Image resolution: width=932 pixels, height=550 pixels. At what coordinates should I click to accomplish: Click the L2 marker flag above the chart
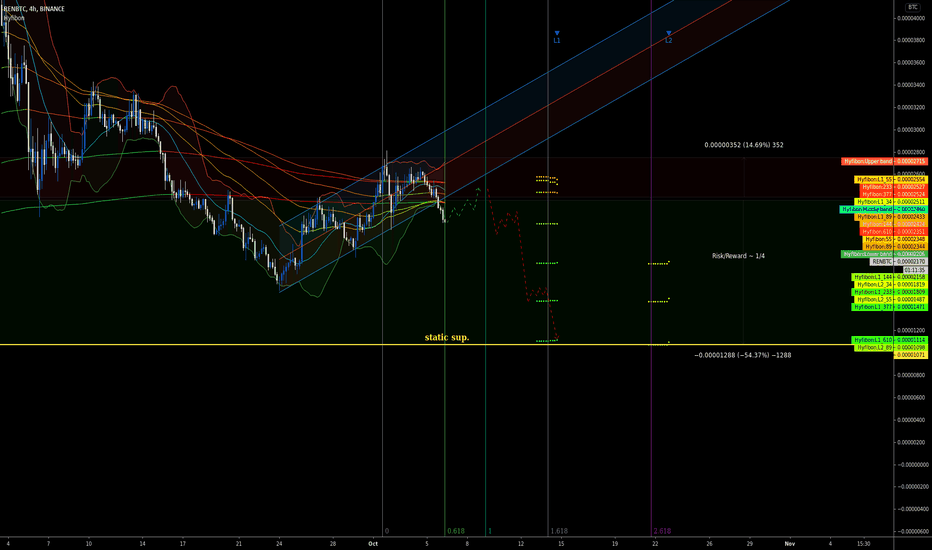click(669, 37)
